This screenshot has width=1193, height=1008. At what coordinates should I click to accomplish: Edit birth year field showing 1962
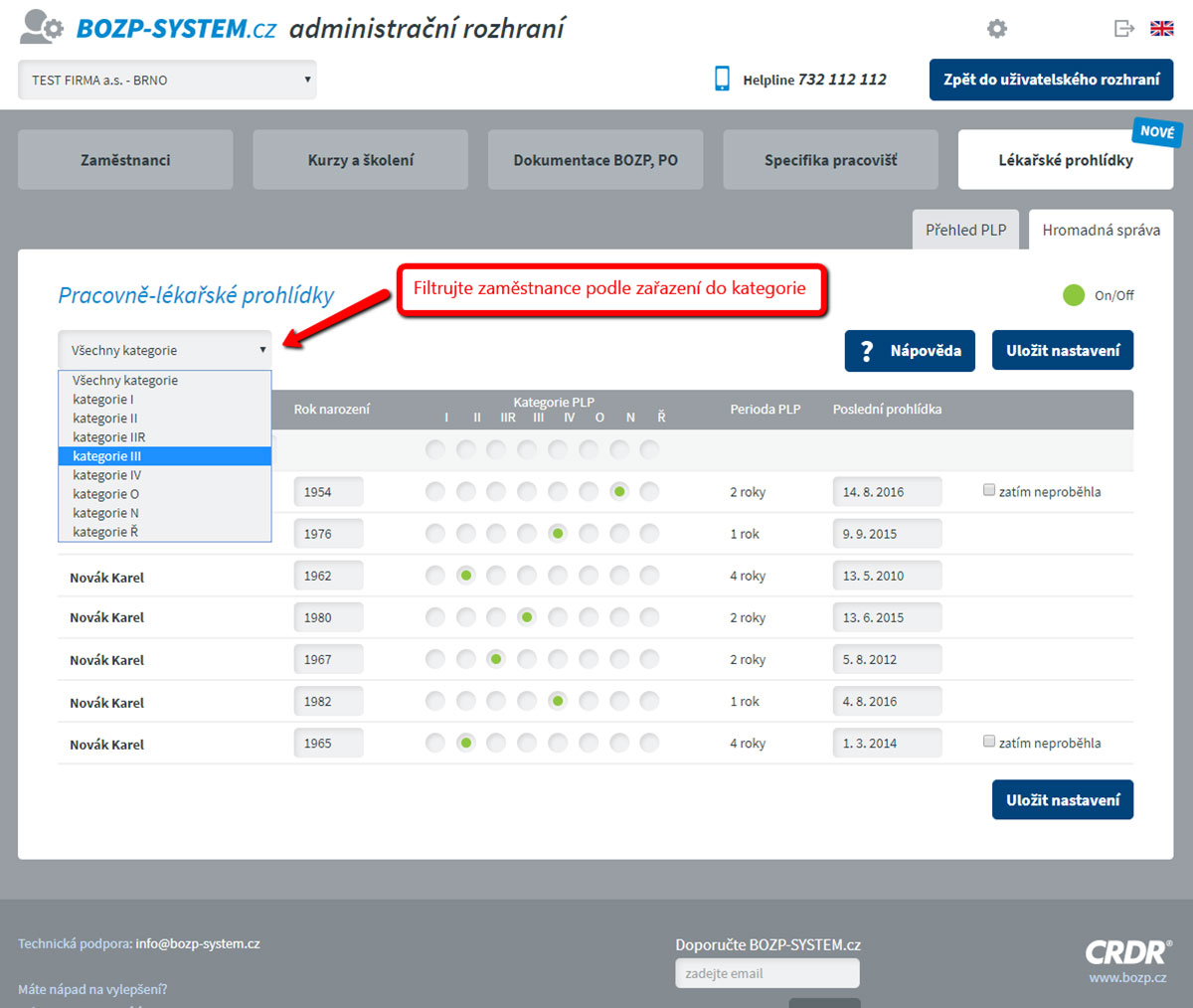[x=328, y=575]
